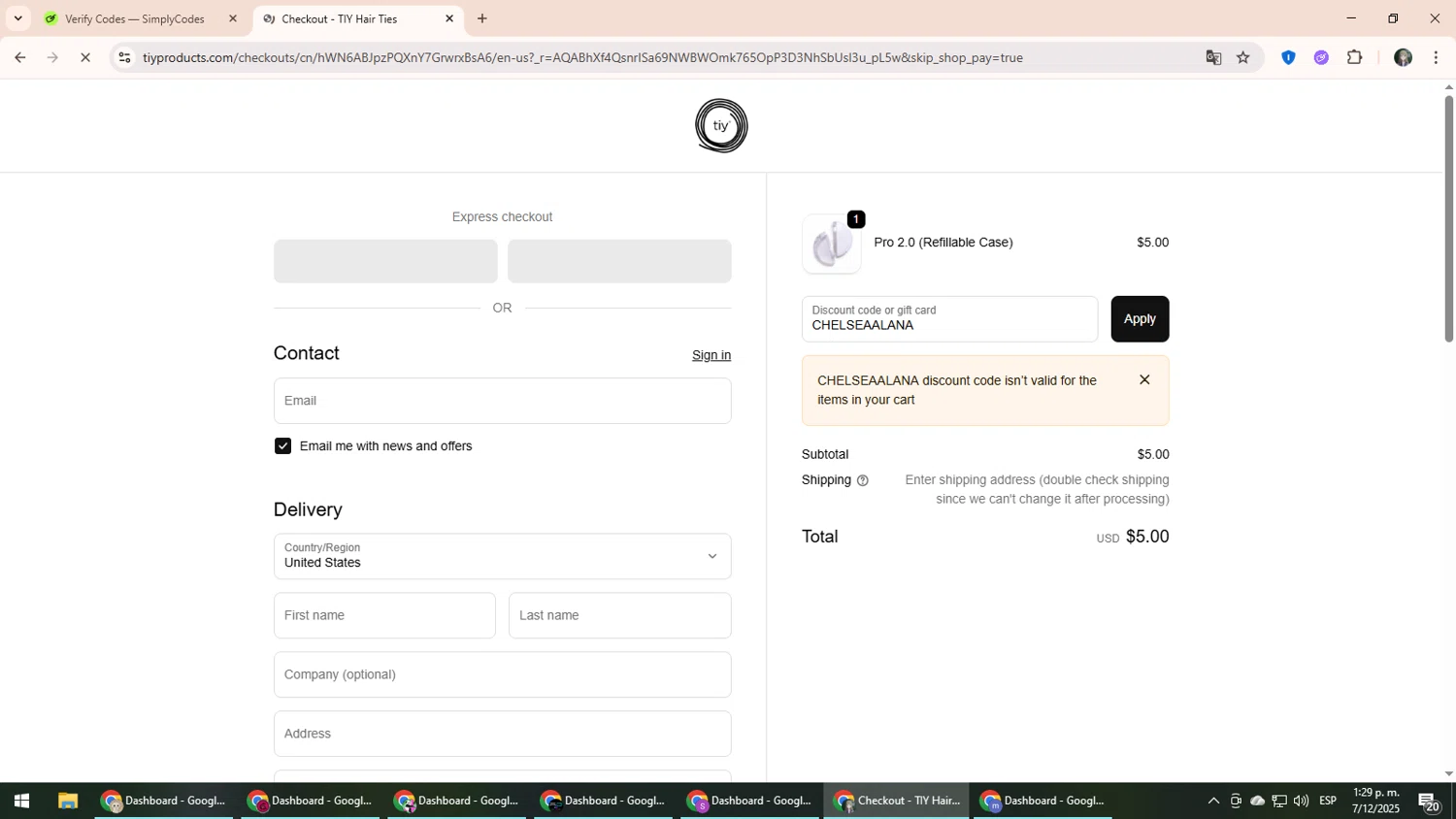Viewport: 1456px width, 819px height.
Task: Click the scroll down arrow of the page scrollbar
Action: coord(1448,773)
